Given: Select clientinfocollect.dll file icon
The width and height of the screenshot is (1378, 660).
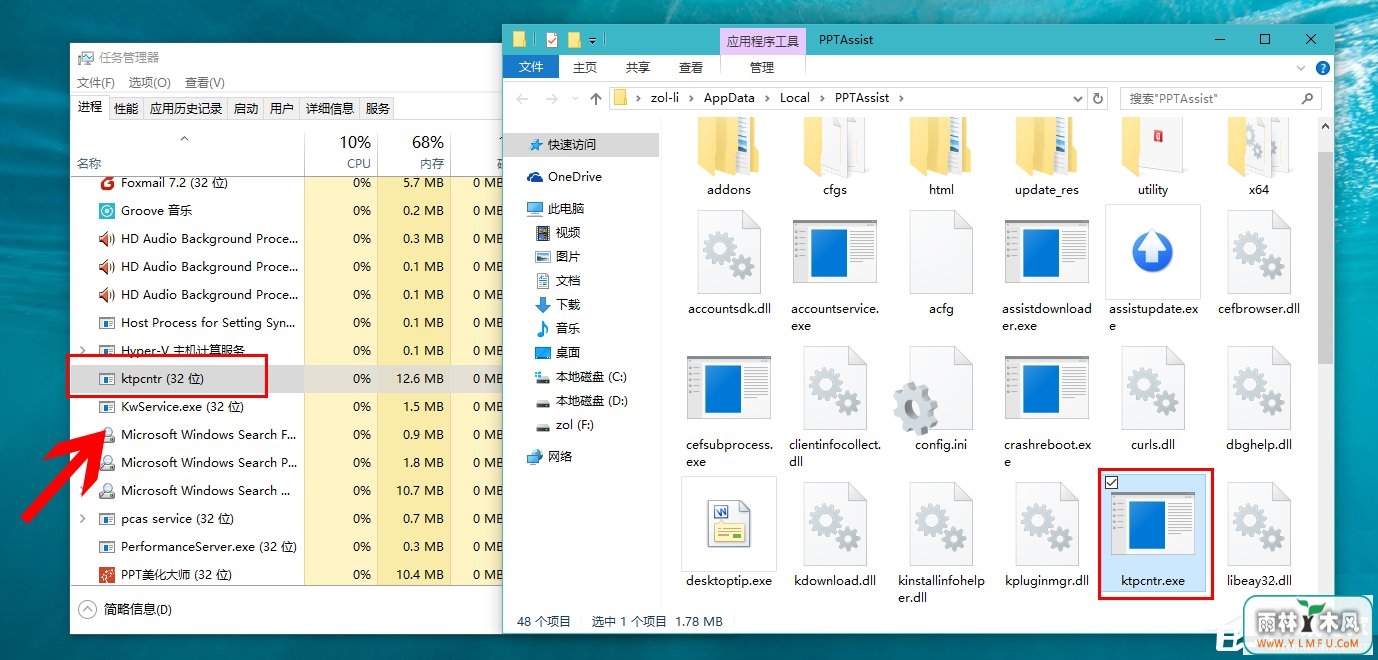Looking at the screenshot, I should [835, 388].
